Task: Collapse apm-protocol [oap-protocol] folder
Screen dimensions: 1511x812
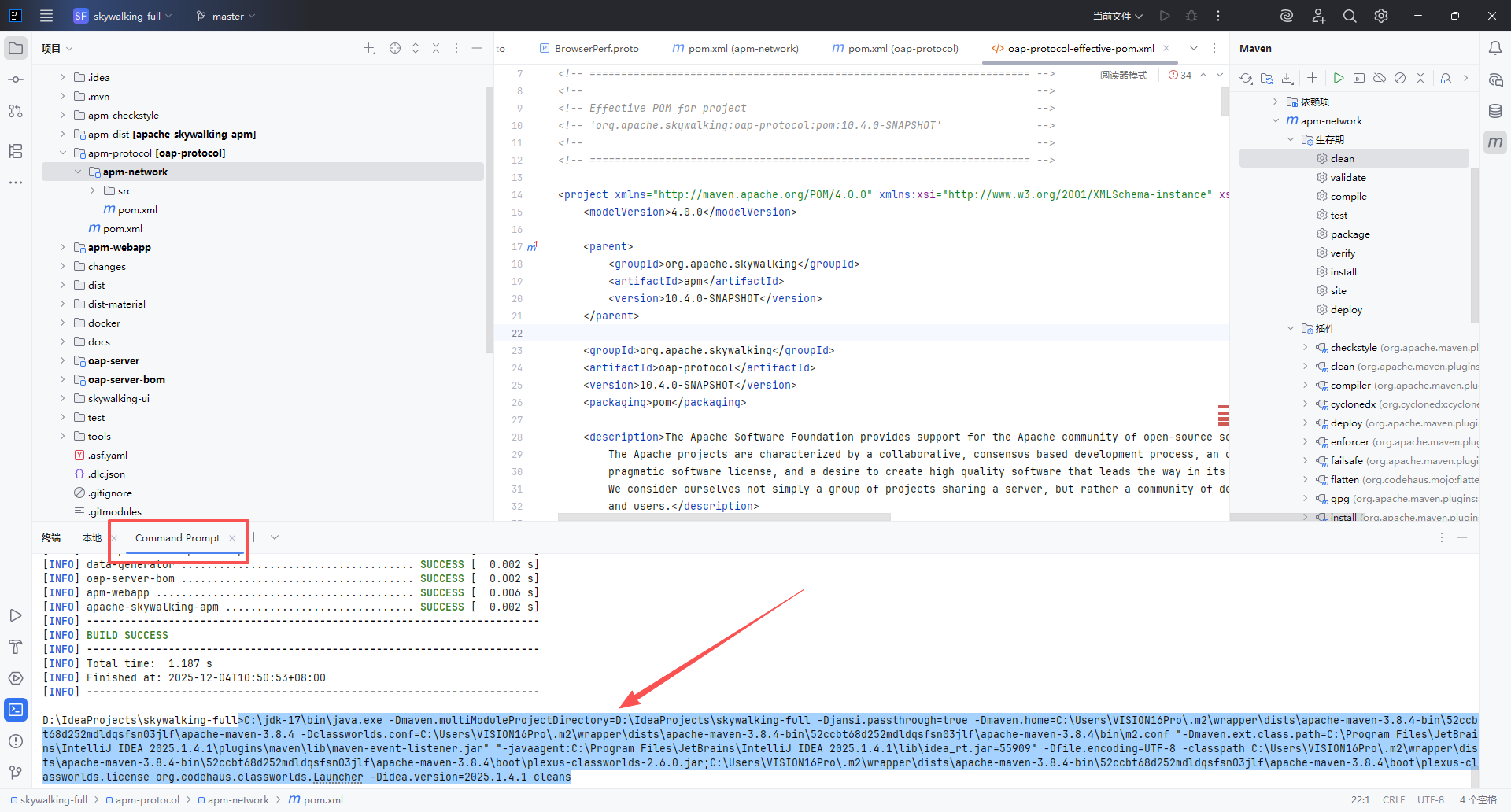Action: tap(63, 153)
